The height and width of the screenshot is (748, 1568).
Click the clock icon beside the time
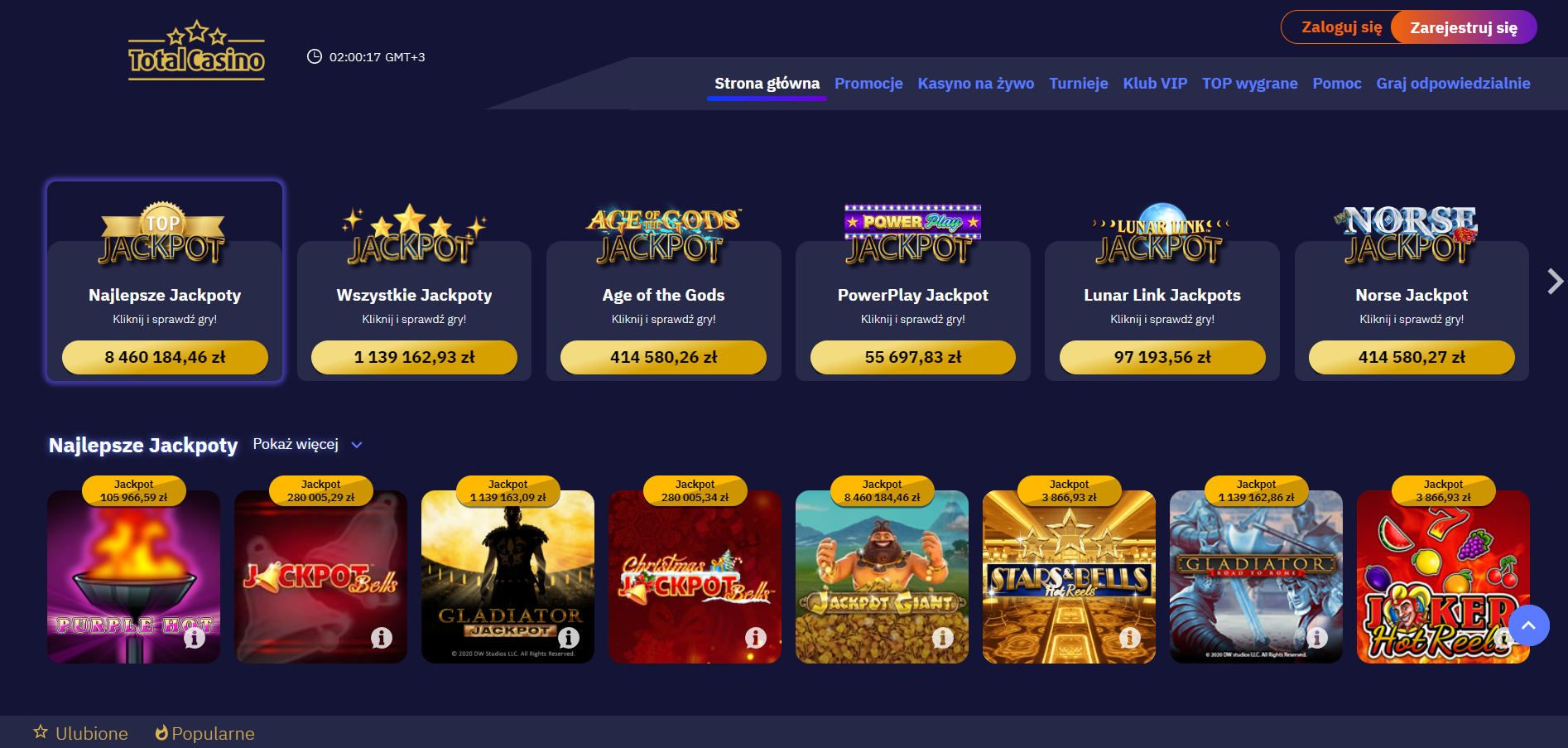pyautogui.click(x=315, y=56)
